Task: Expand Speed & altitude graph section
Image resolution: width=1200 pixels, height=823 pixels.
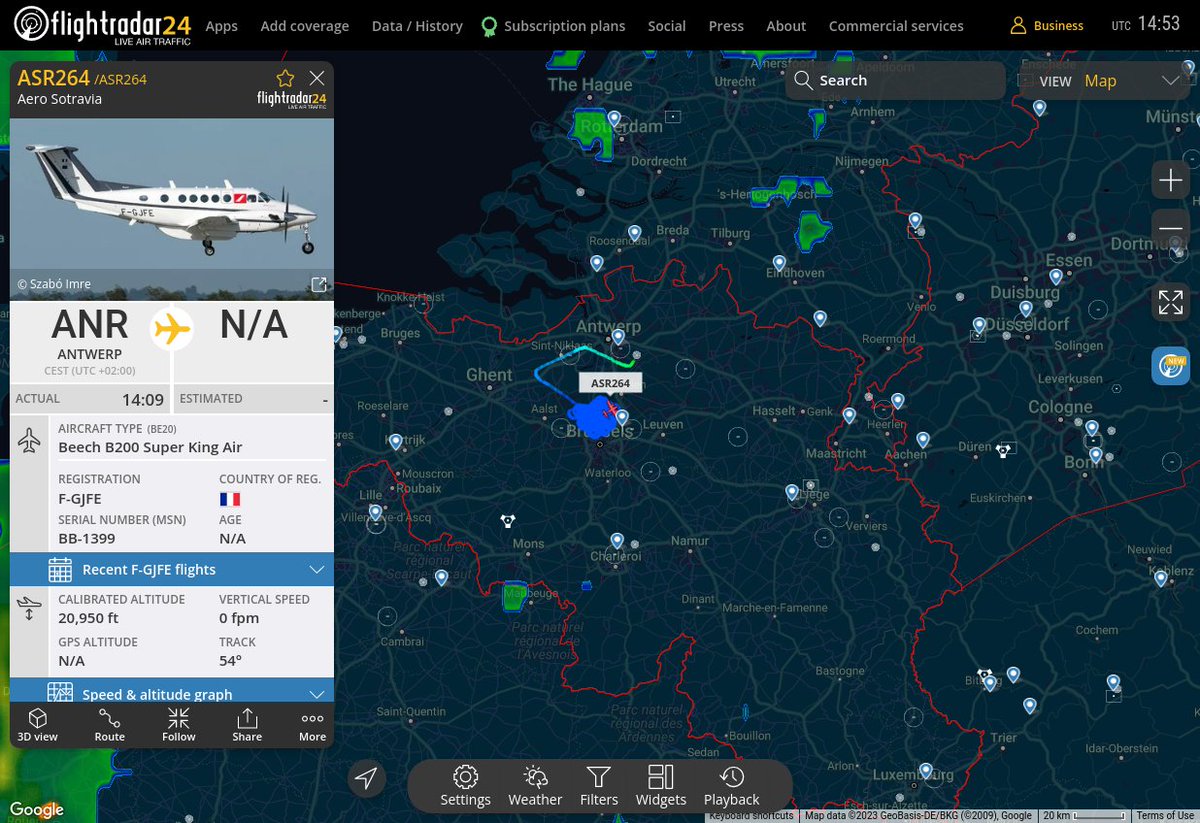Action: point(172,692)
